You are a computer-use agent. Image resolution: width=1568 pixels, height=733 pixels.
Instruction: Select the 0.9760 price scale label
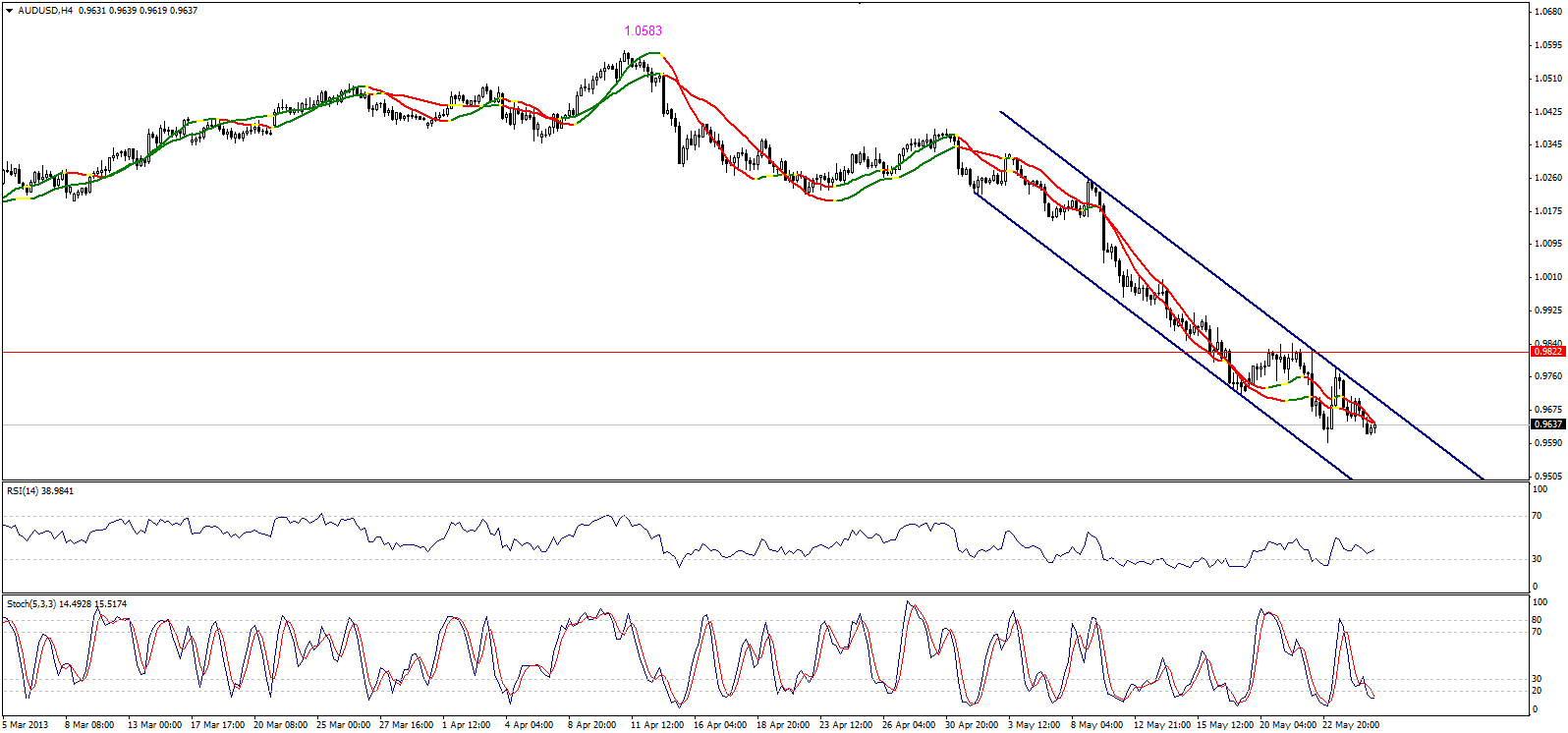click(x=1548, y=376)
